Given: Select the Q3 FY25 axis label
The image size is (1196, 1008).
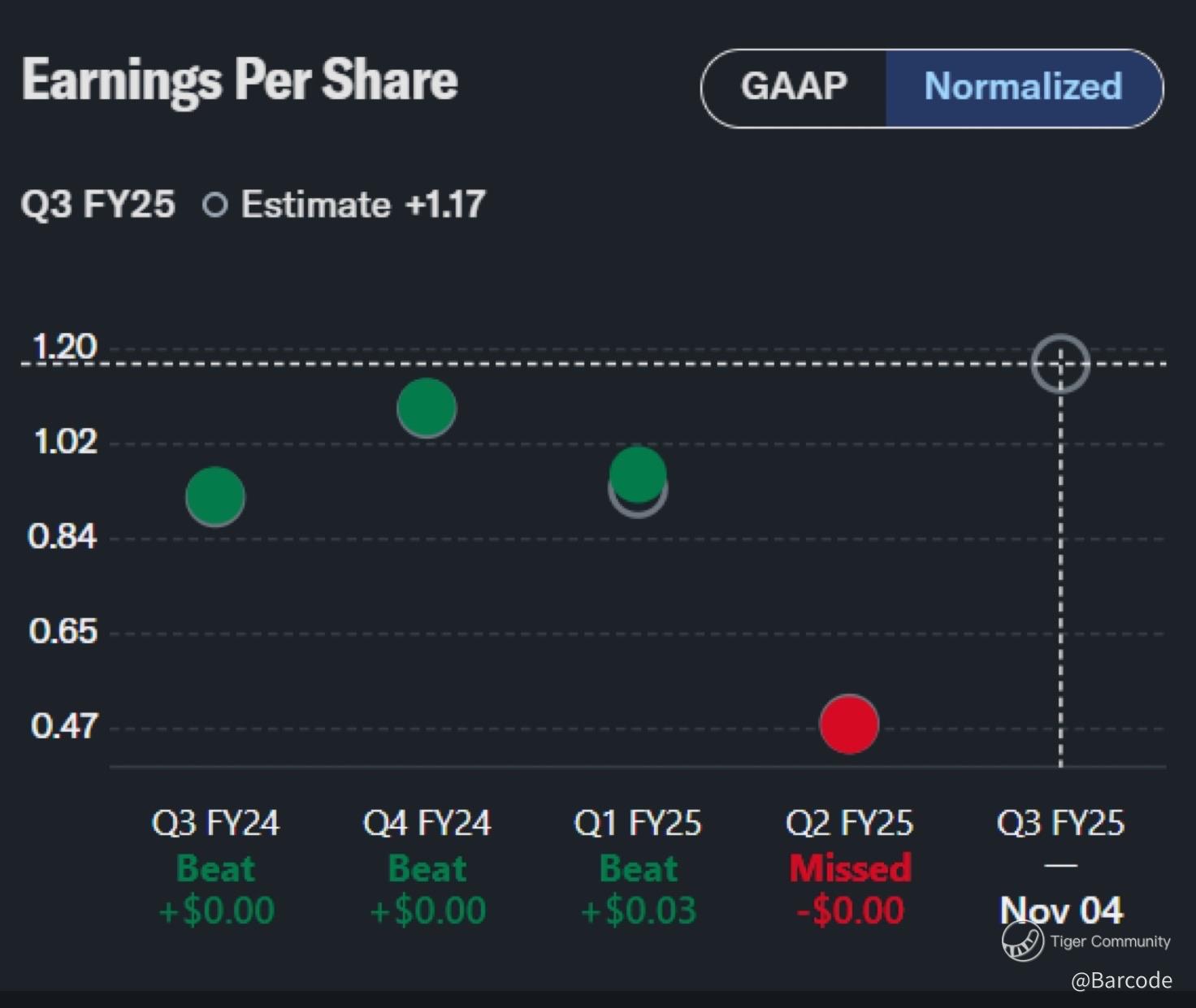Looking at the screenshot, I should tap(1060, 823).
